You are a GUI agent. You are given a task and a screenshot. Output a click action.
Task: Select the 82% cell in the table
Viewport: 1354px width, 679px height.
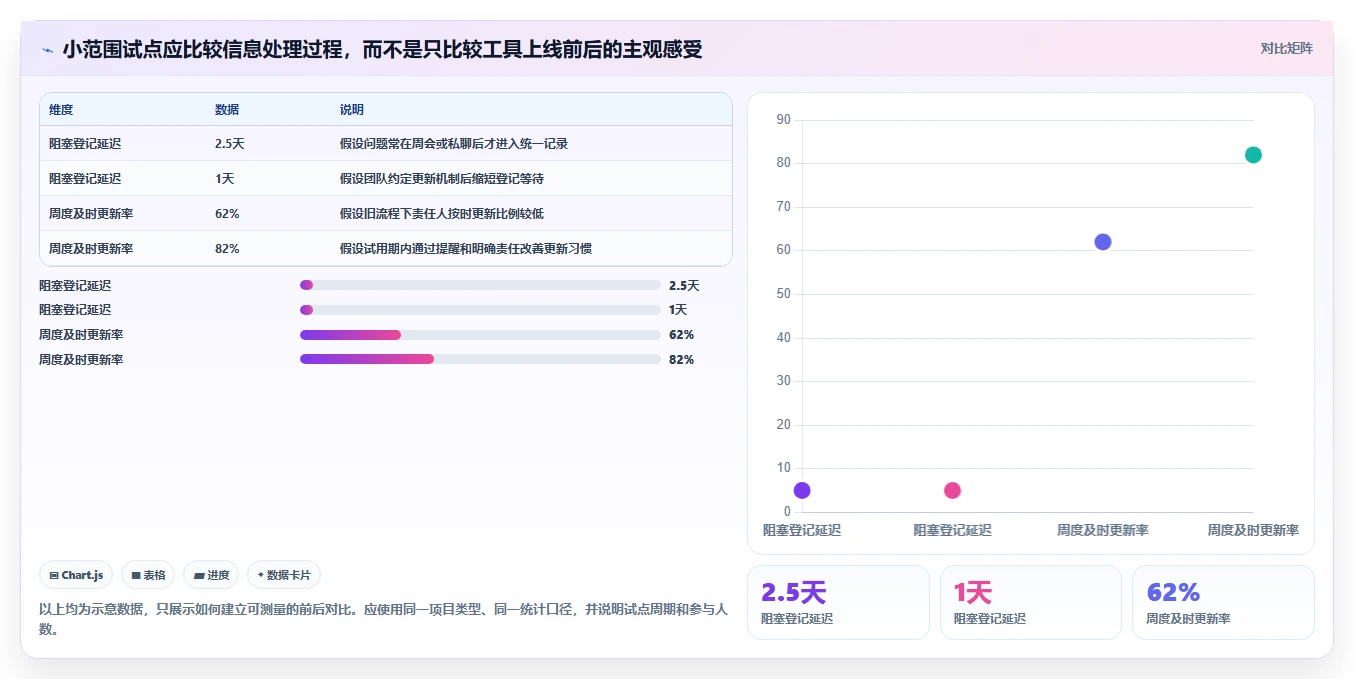tap(227, 249)
